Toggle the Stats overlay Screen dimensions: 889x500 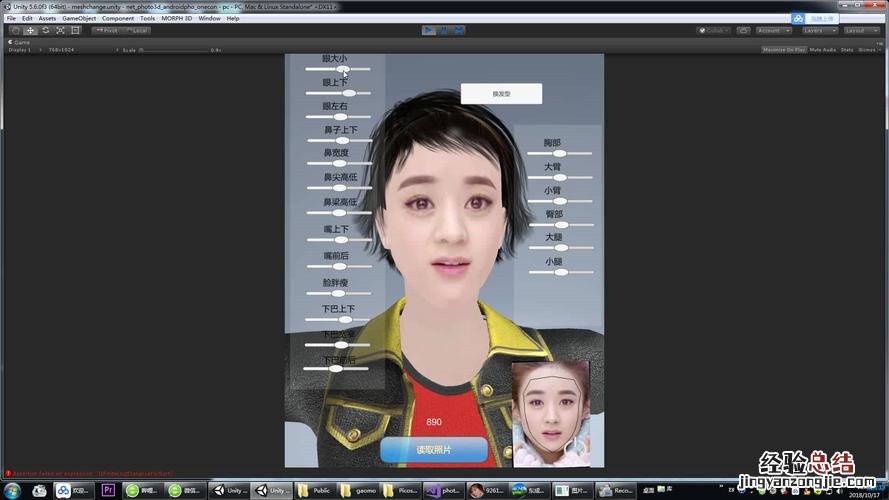click(847, 49)
